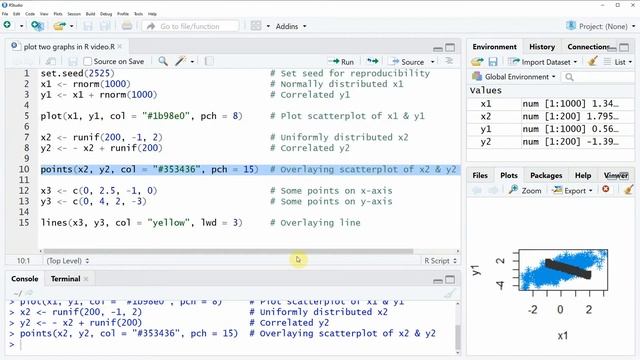
Task: Expand the Source options dropdown arrow
Action: (433, 62)
